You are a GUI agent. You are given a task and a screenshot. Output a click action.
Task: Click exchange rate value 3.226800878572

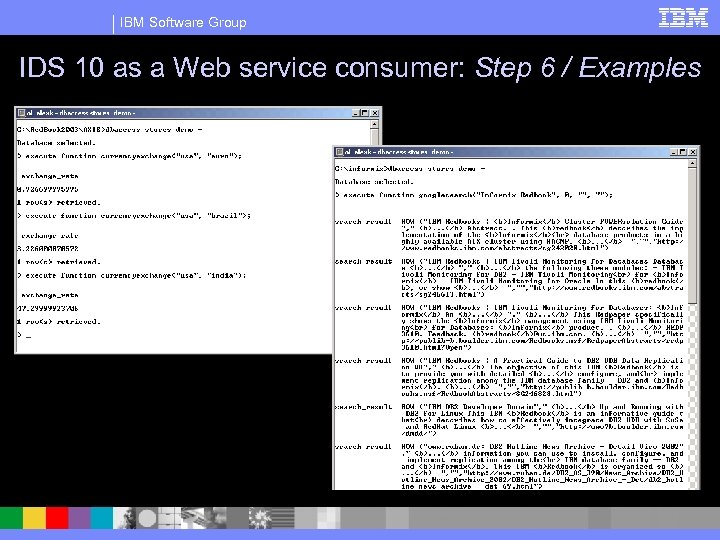point(48,248)
